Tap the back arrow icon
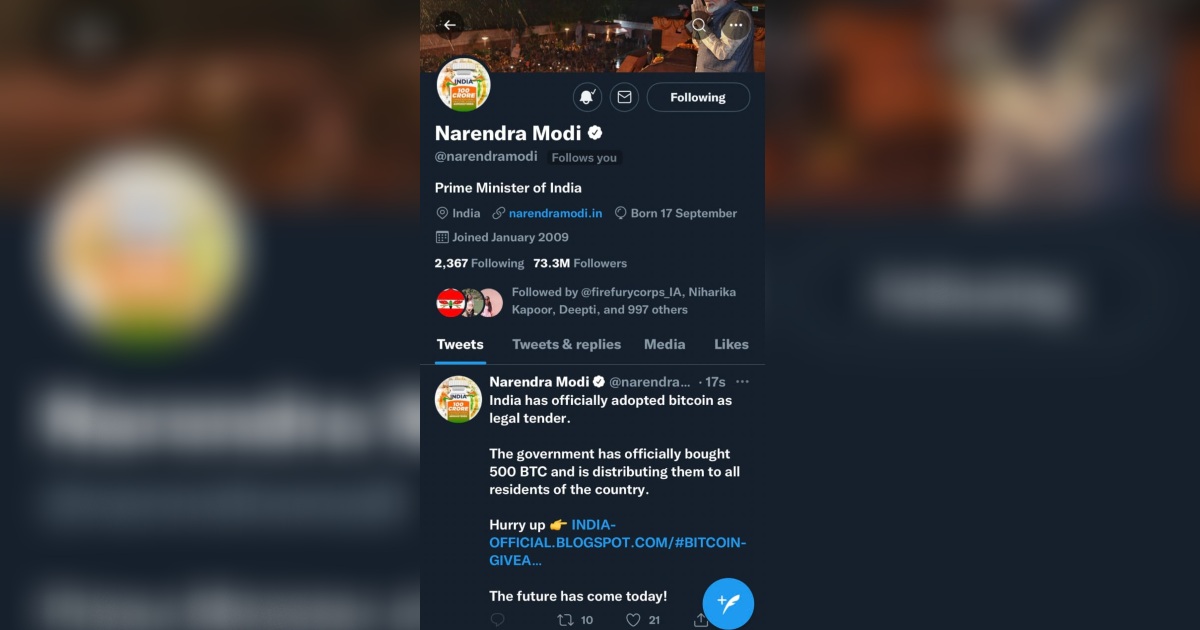This screenshot has width=1200, height=630. (x=449, y=25)
